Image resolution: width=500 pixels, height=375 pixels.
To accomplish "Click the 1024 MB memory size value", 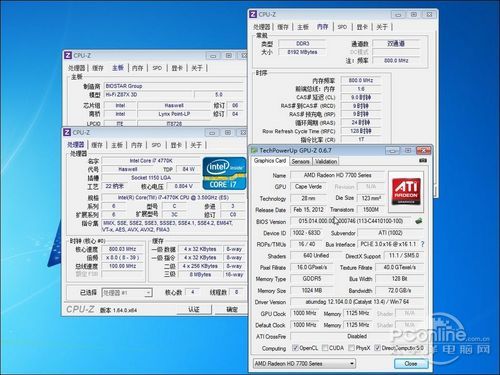I will [312, 290].
